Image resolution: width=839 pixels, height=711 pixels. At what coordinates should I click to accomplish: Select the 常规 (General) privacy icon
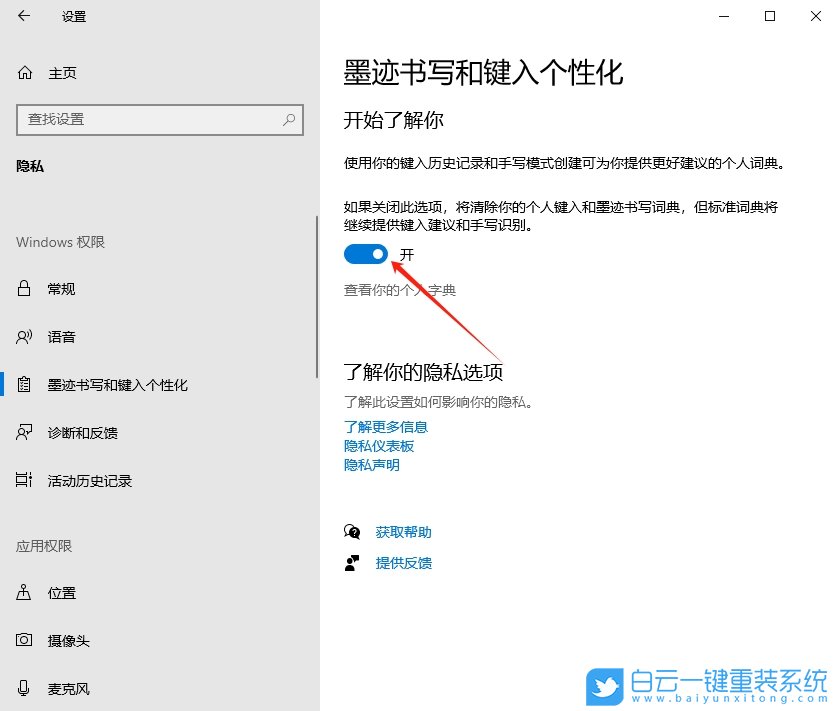pos(22,289)
